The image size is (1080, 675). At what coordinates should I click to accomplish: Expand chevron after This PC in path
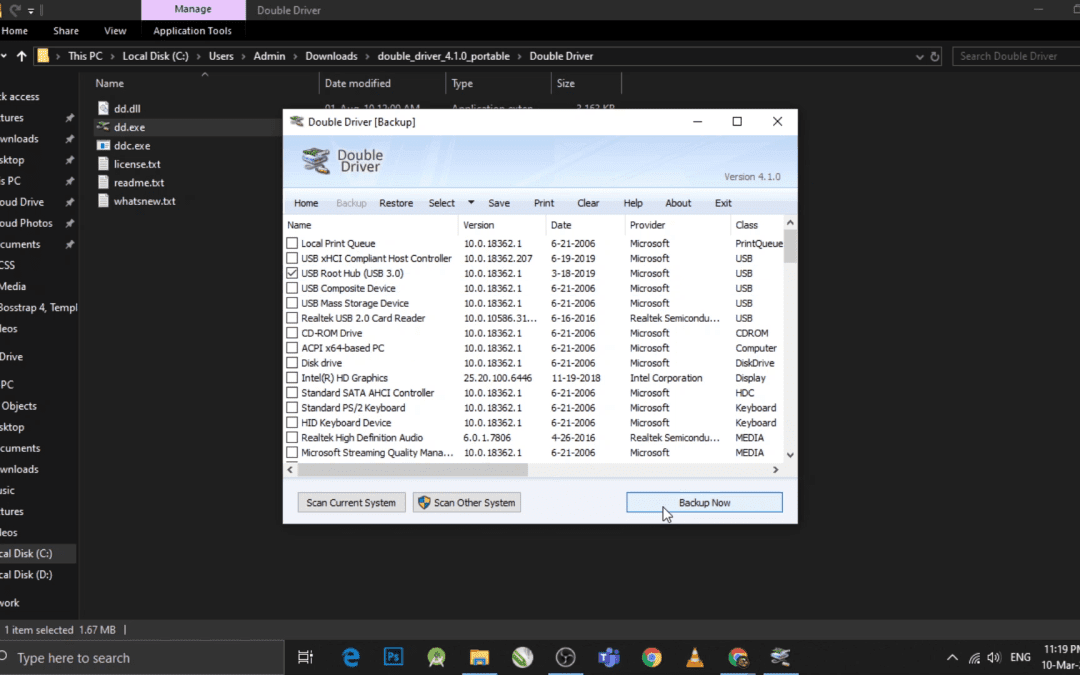(113, 56)
